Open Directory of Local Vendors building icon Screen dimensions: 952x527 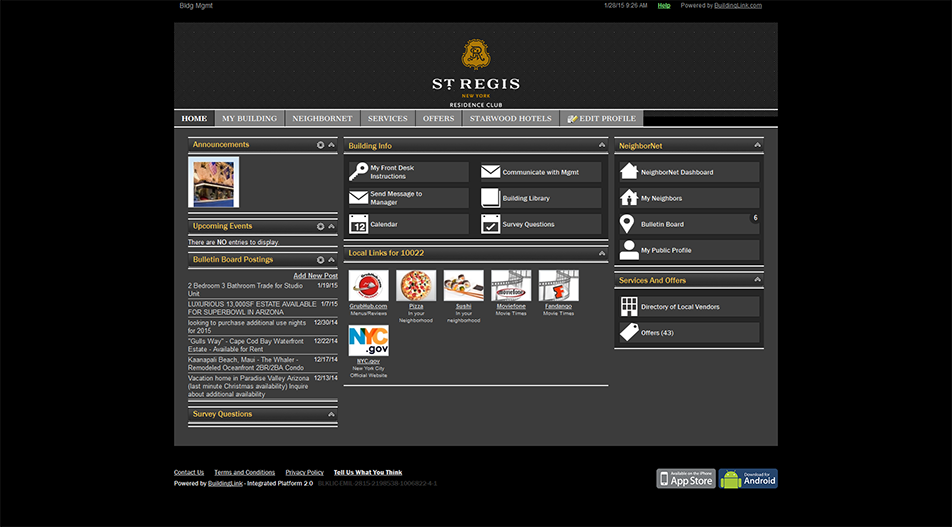(x=629, y=307)
